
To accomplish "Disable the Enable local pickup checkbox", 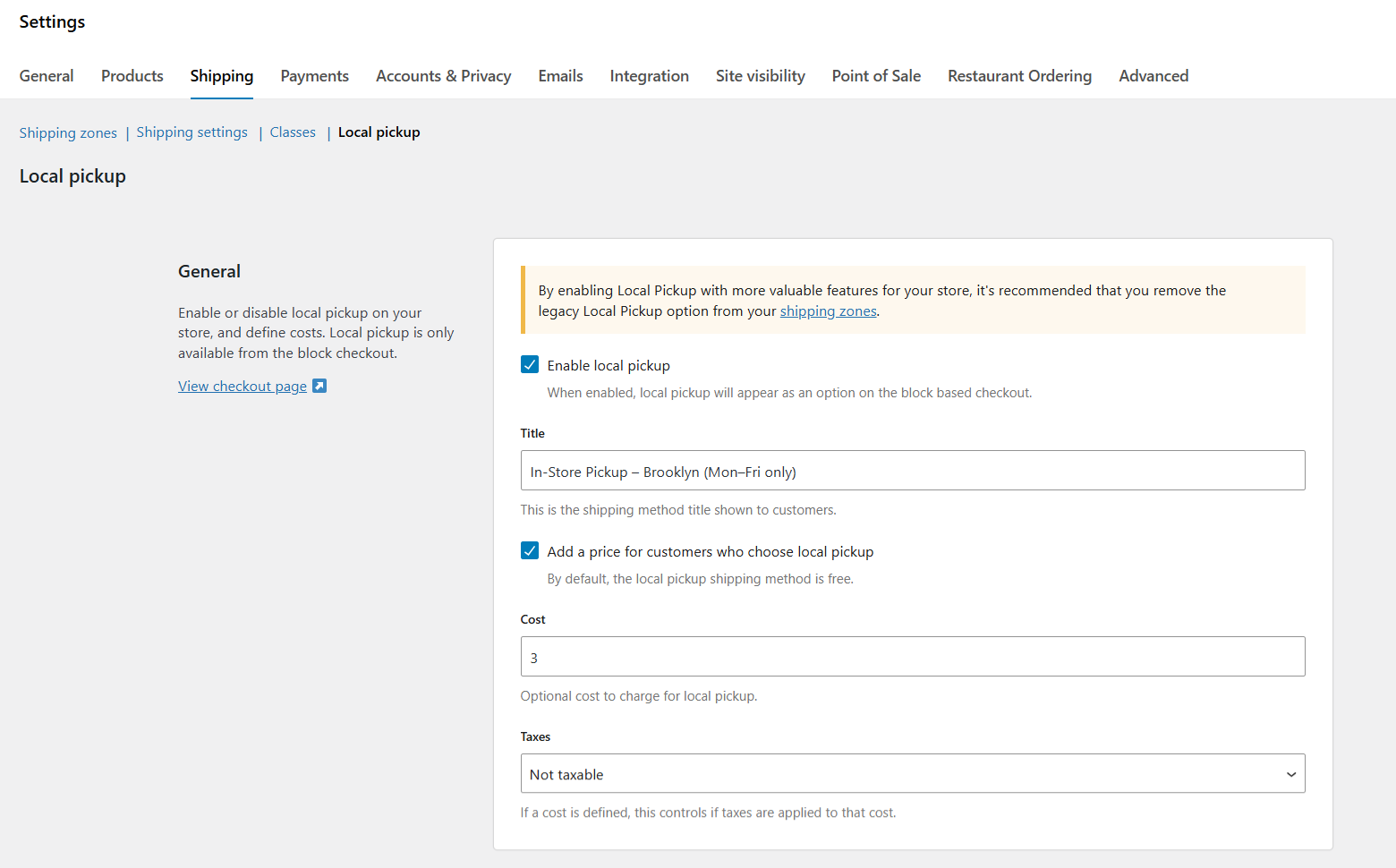I will coord(530,364).
